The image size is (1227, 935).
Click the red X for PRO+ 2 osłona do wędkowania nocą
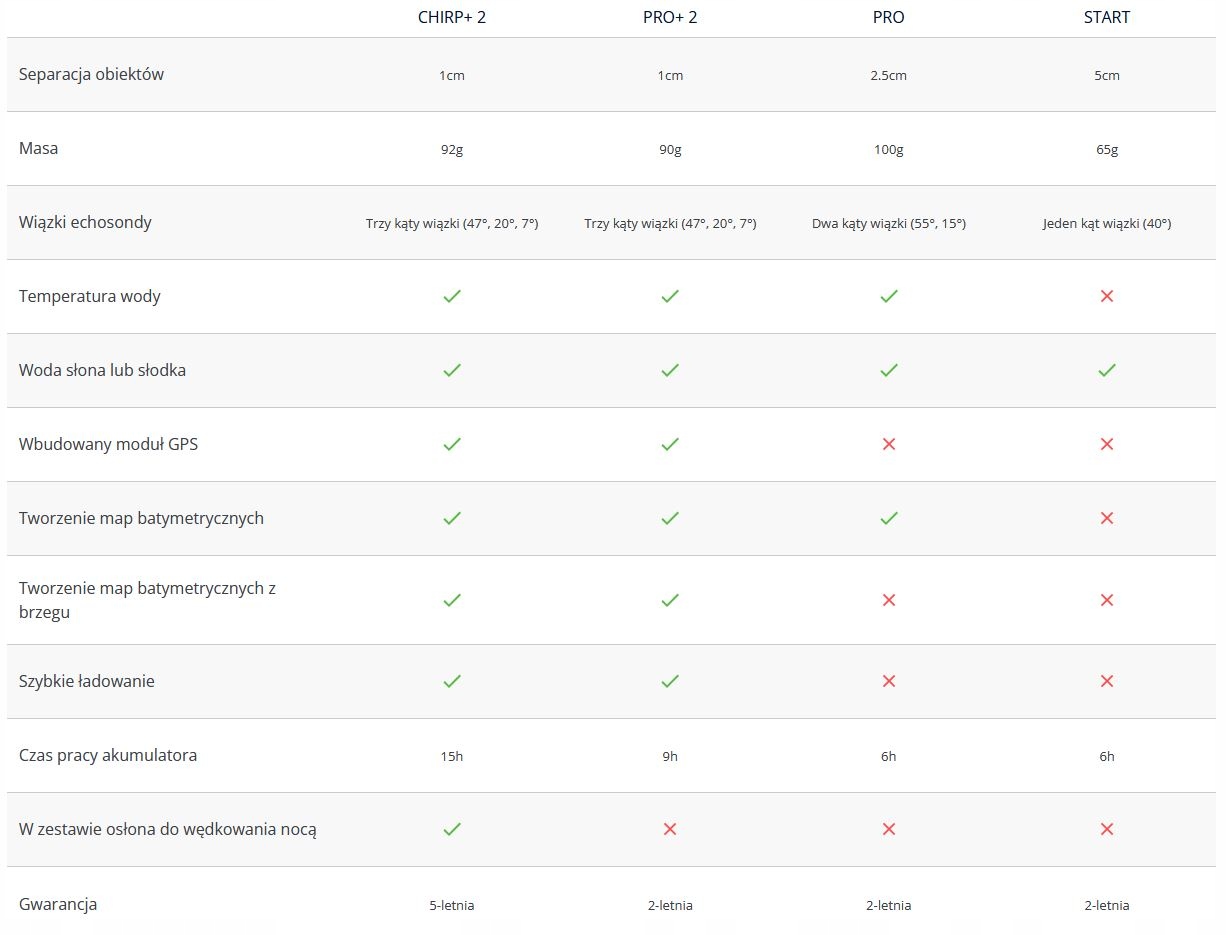[x=670, y=829]
